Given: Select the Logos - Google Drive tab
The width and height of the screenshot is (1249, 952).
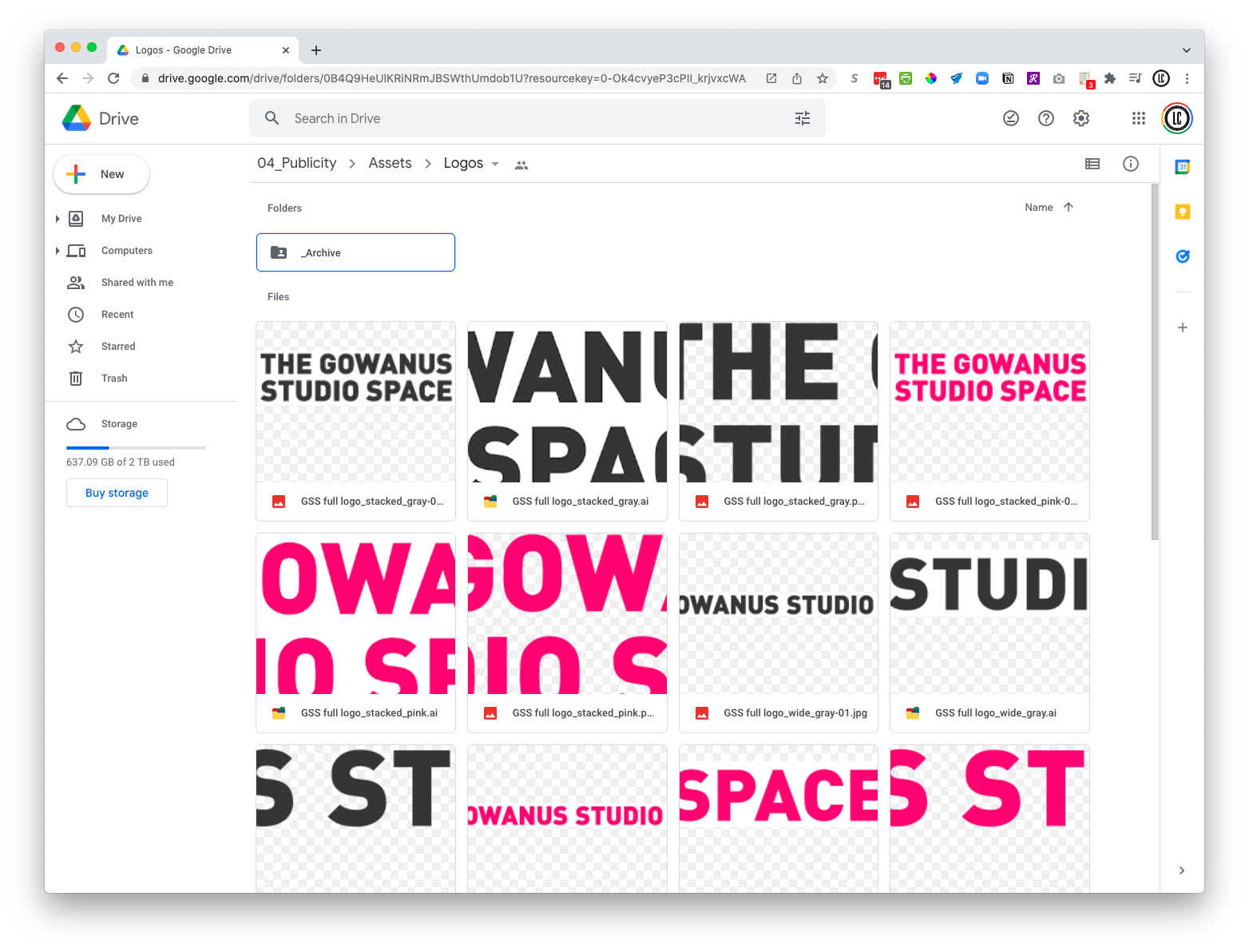Looking at the screenshot, I should click(202, 50).
